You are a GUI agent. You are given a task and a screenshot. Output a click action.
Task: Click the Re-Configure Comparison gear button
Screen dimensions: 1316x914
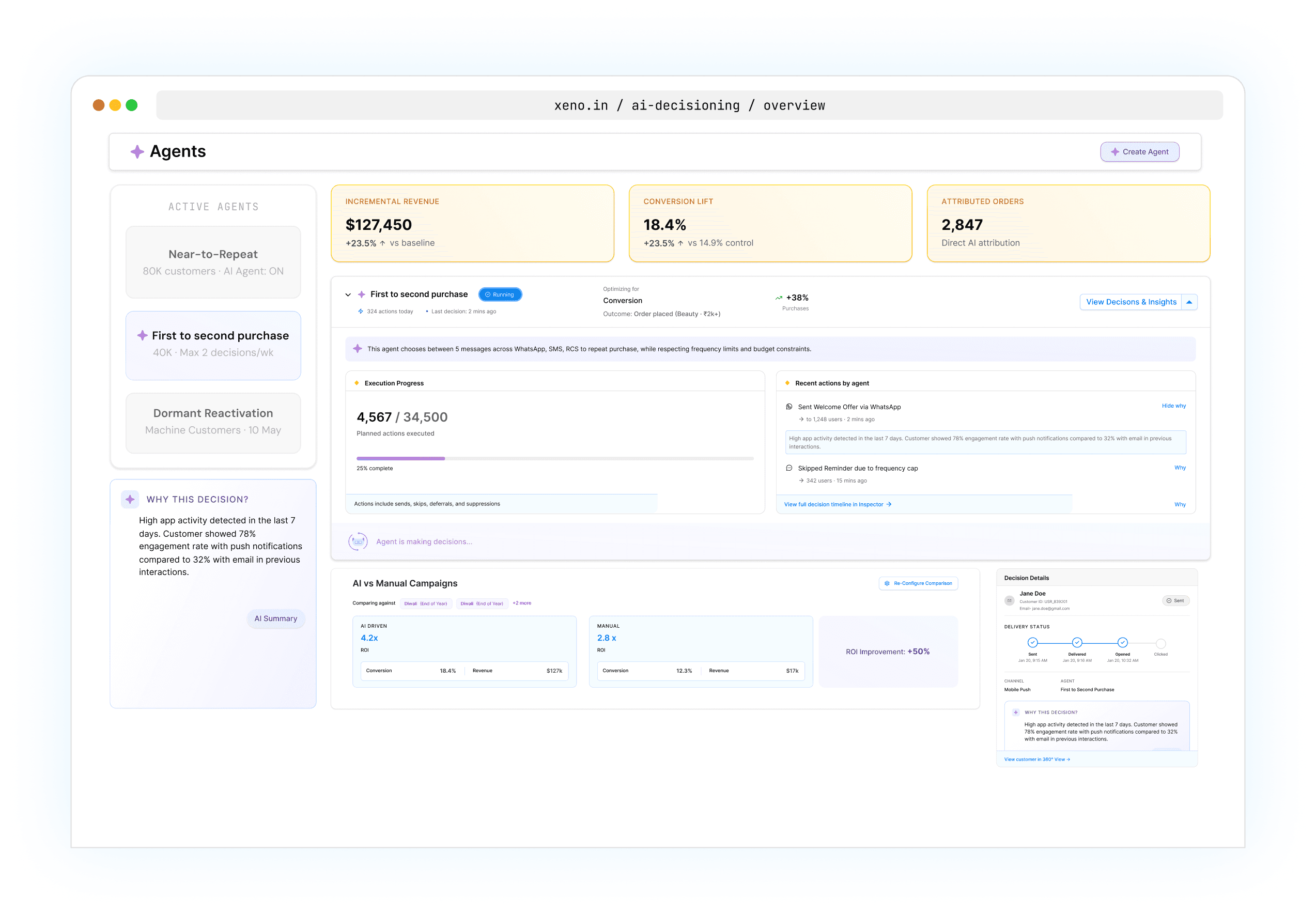tap(918, 583)
